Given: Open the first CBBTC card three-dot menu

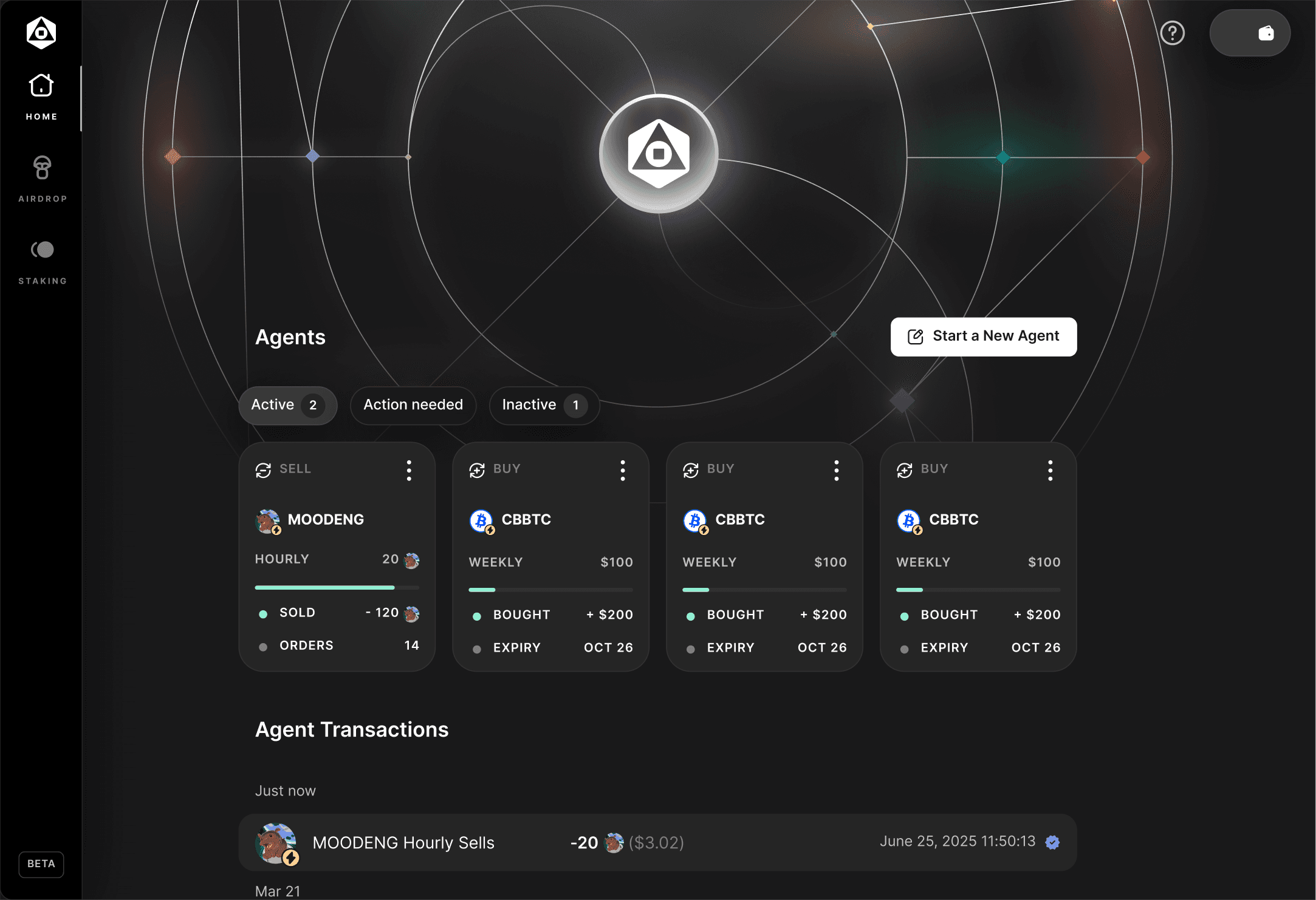Looking at the screenshot, I should coord(623,471).
